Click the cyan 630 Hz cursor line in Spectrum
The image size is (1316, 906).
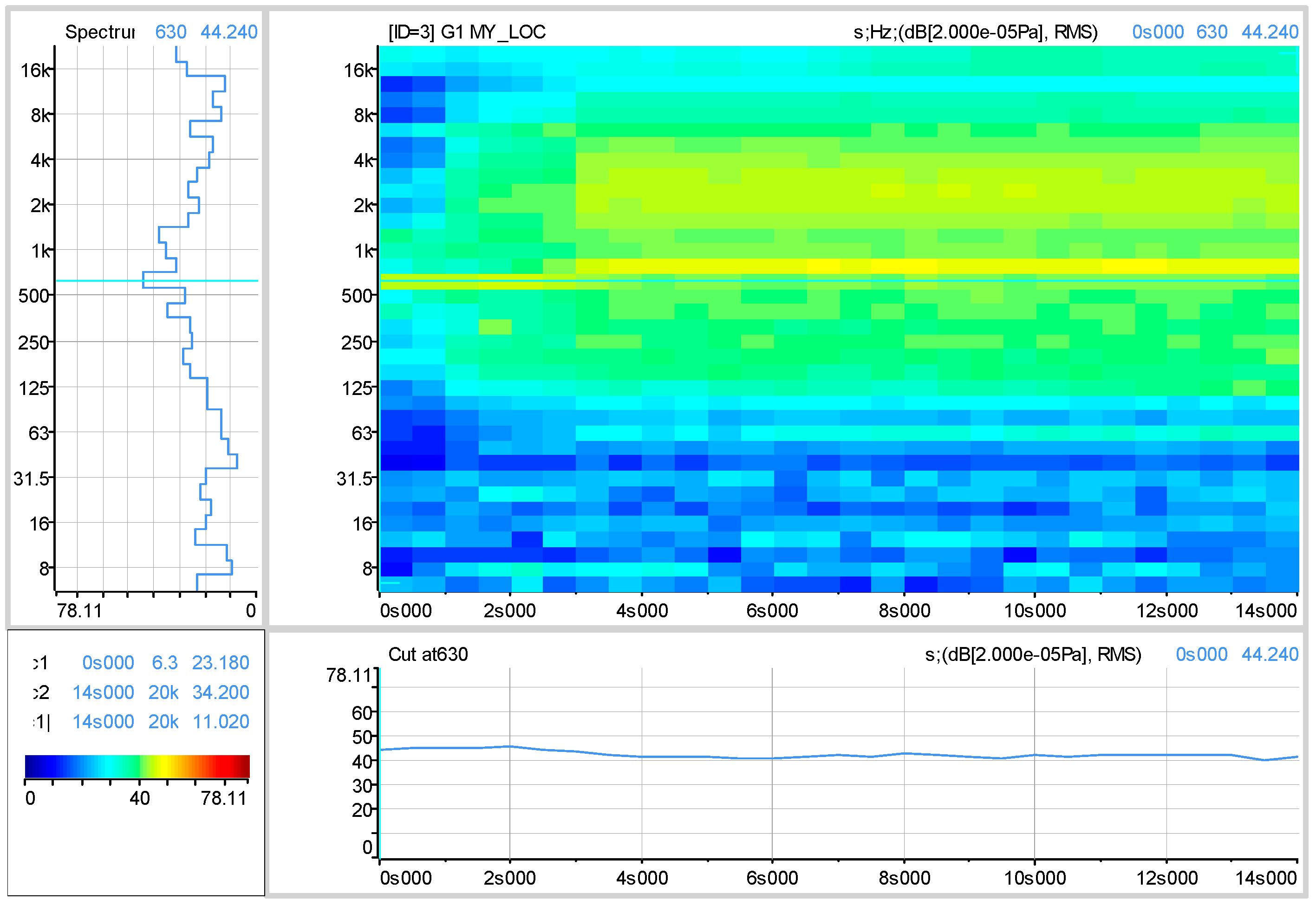point(216,280)
